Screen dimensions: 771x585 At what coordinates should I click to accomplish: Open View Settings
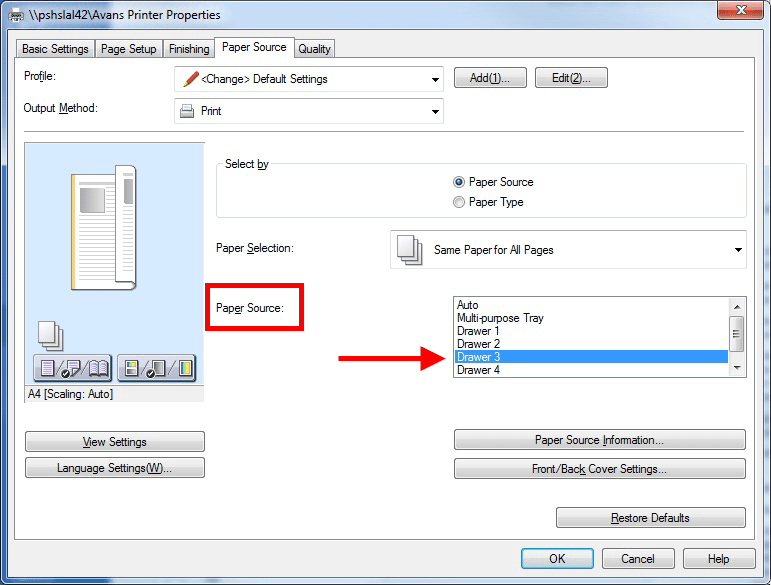[115, 441]
